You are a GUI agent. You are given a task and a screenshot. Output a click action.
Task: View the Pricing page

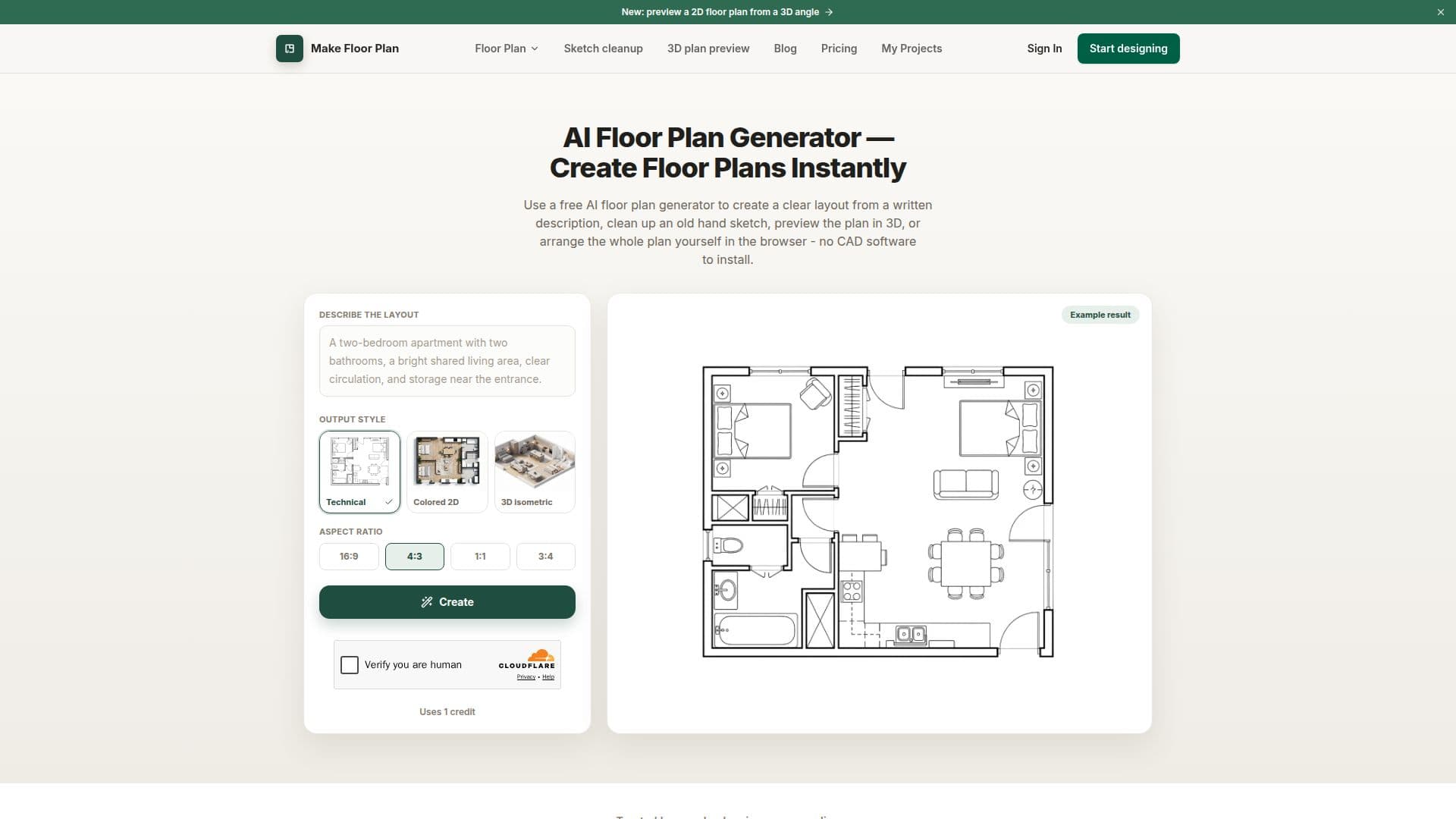[x=839, y=49]
